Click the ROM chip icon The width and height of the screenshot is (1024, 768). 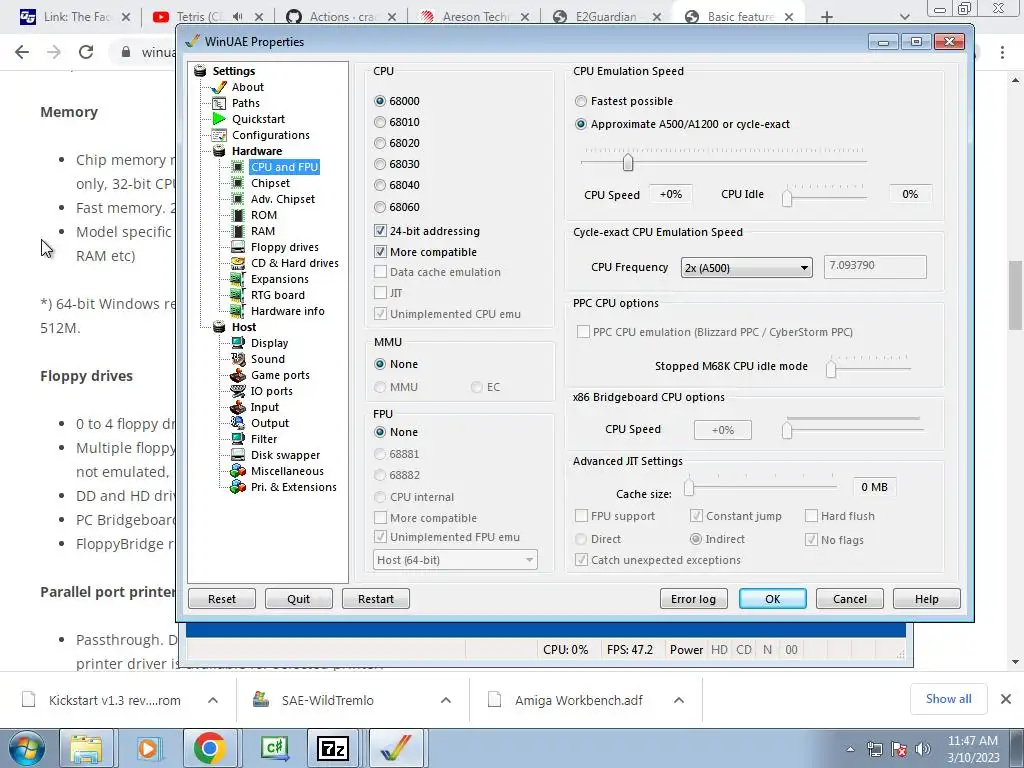(238, 215)
